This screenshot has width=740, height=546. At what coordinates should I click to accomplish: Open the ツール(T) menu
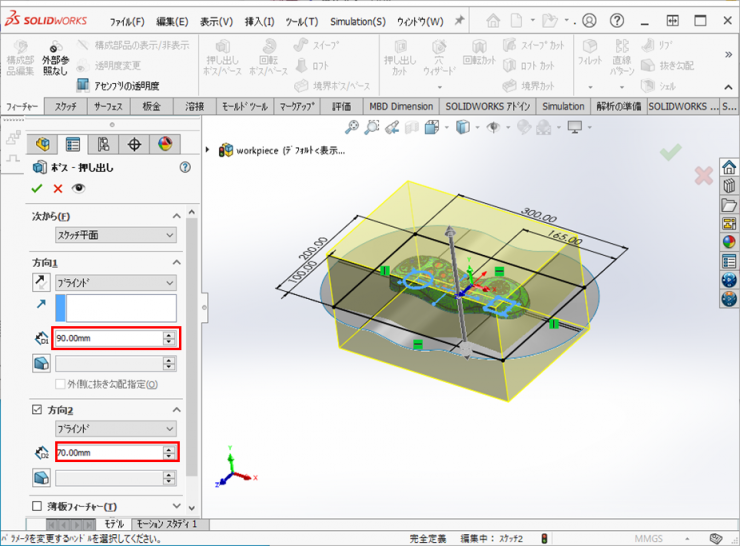click(x=302, y=21)
